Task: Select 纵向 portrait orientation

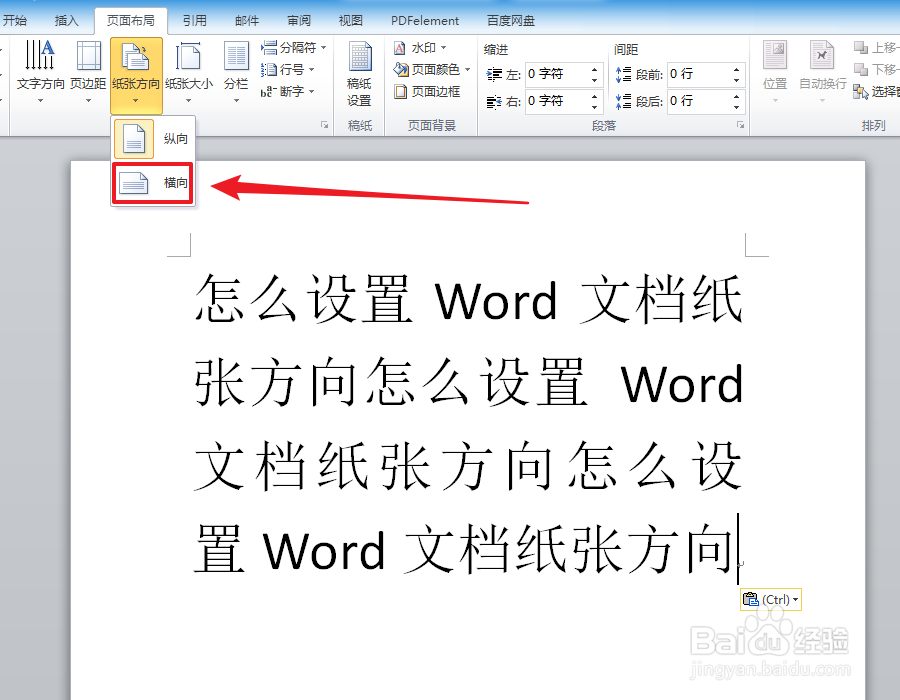Action: click(153, 139)
